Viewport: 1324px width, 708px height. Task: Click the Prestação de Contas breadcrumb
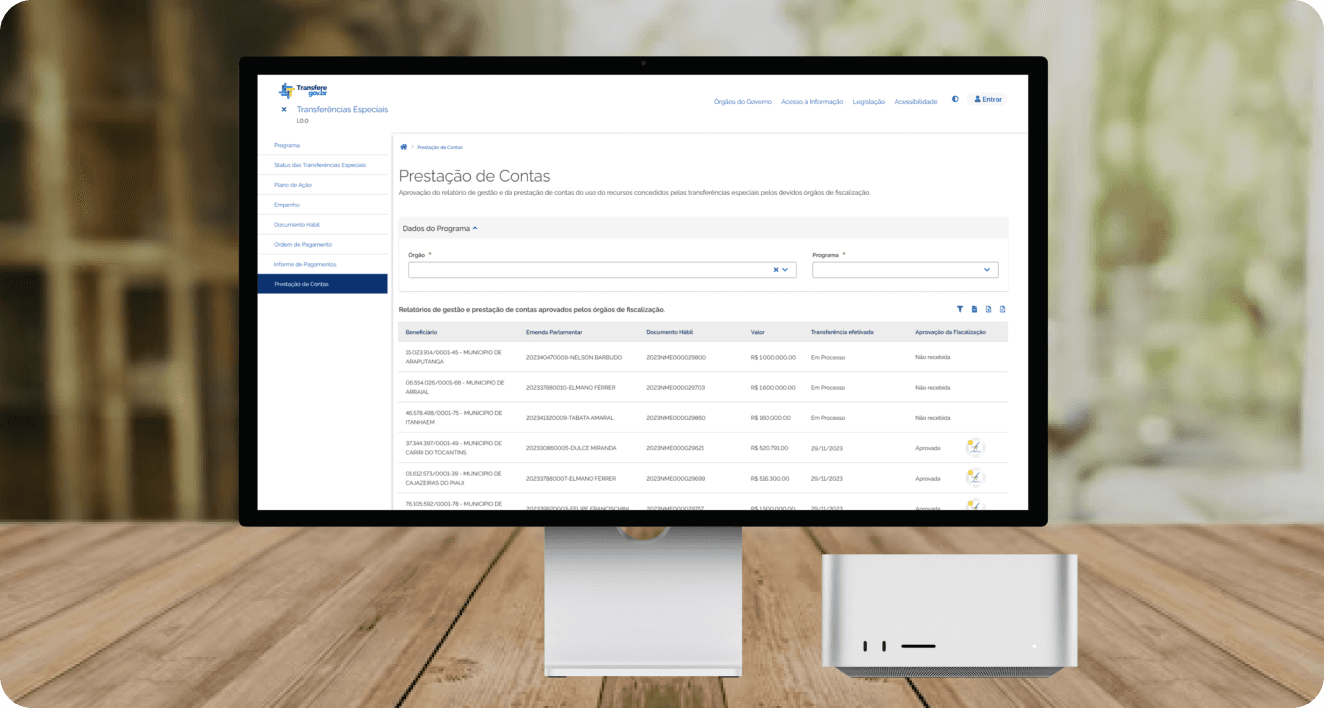point(440,147)
